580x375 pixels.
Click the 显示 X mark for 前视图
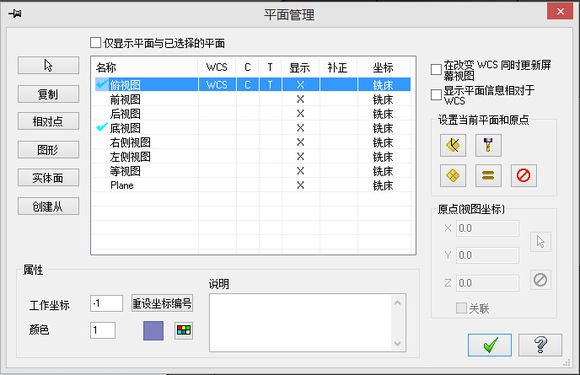coord(300,99)
